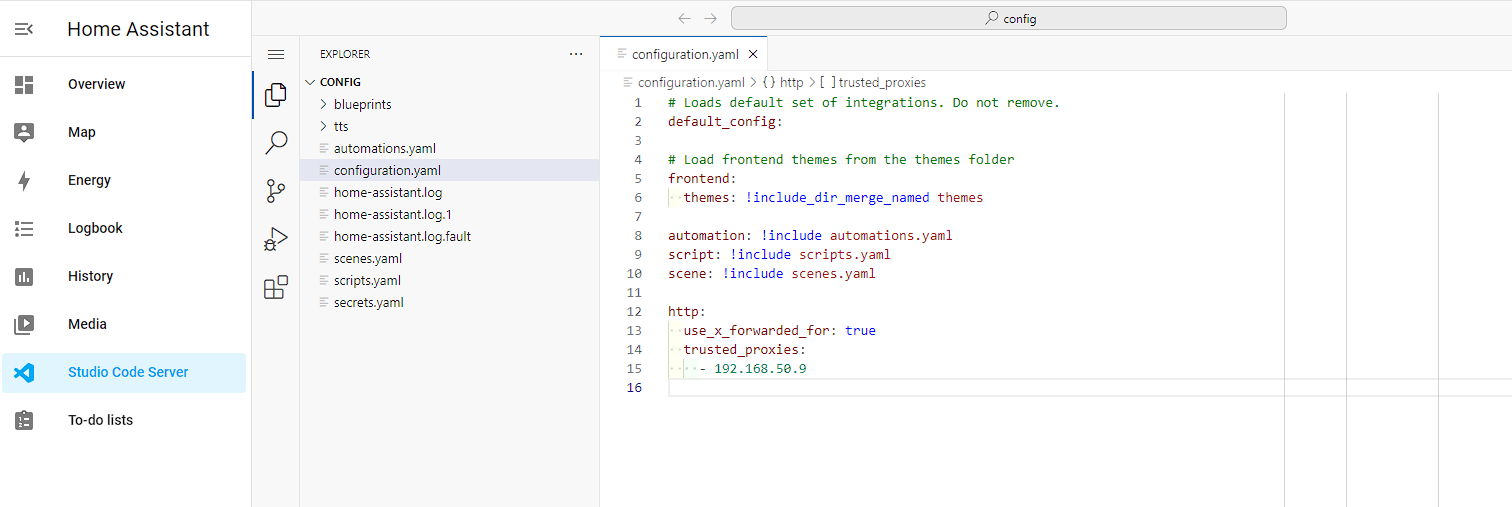Image resolution: width=1512 pixels, height=507 pixels.
Task: Click the go back arrow
Action: coord(684,18)
